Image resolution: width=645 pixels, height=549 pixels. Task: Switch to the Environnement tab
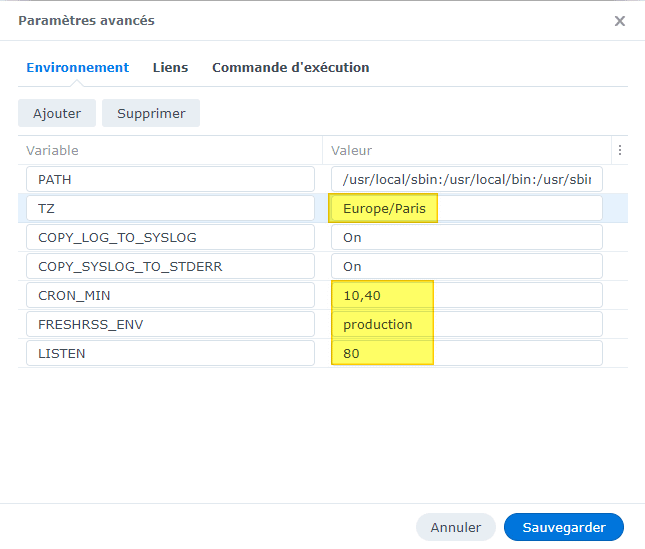click(x=77, y=68)
